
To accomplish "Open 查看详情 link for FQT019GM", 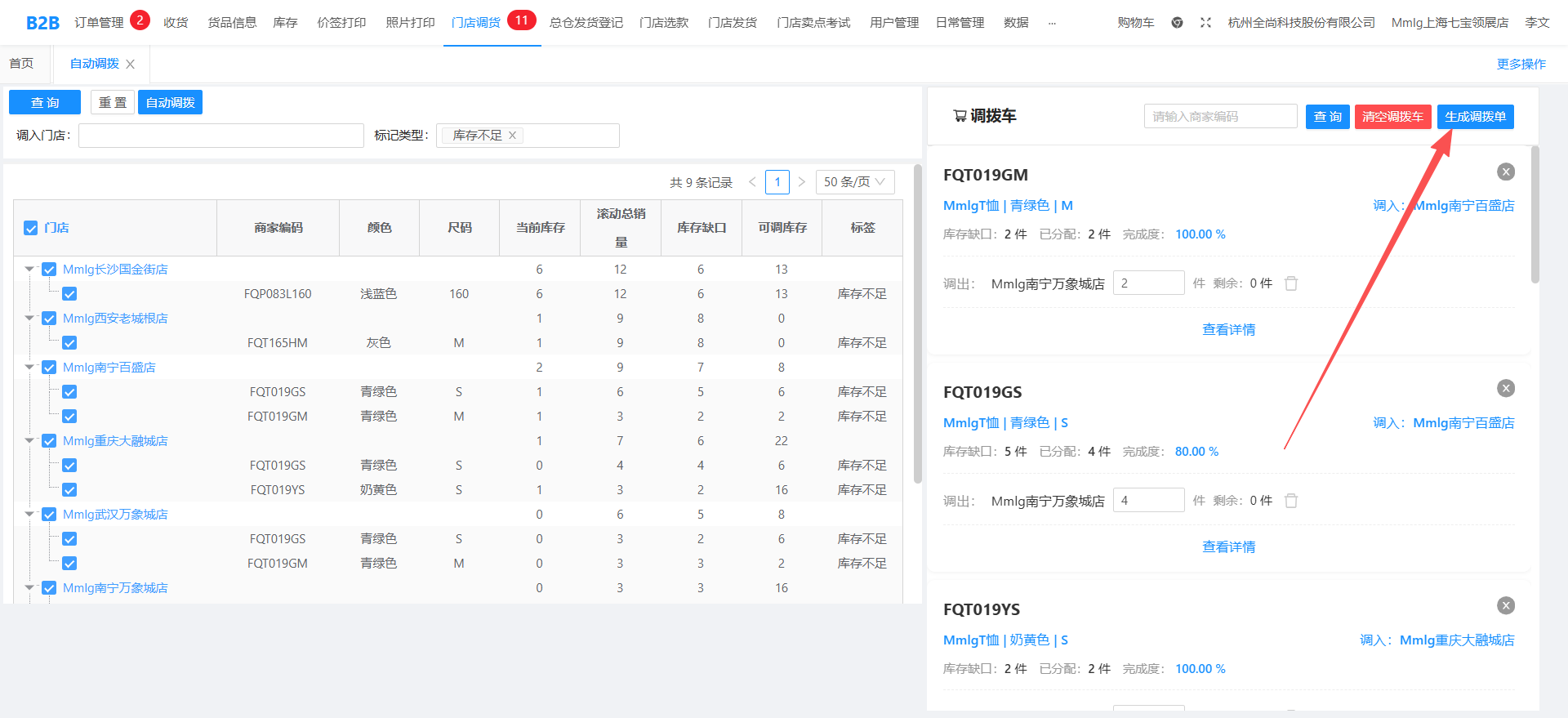I will [x=1228, y=330].
